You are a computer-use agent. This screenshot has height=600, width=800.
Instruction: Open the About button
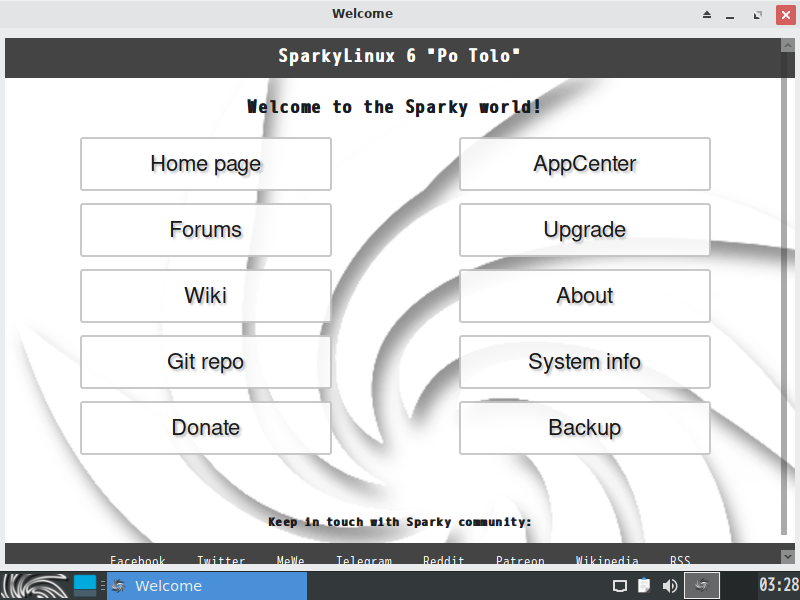coord(585,295)
